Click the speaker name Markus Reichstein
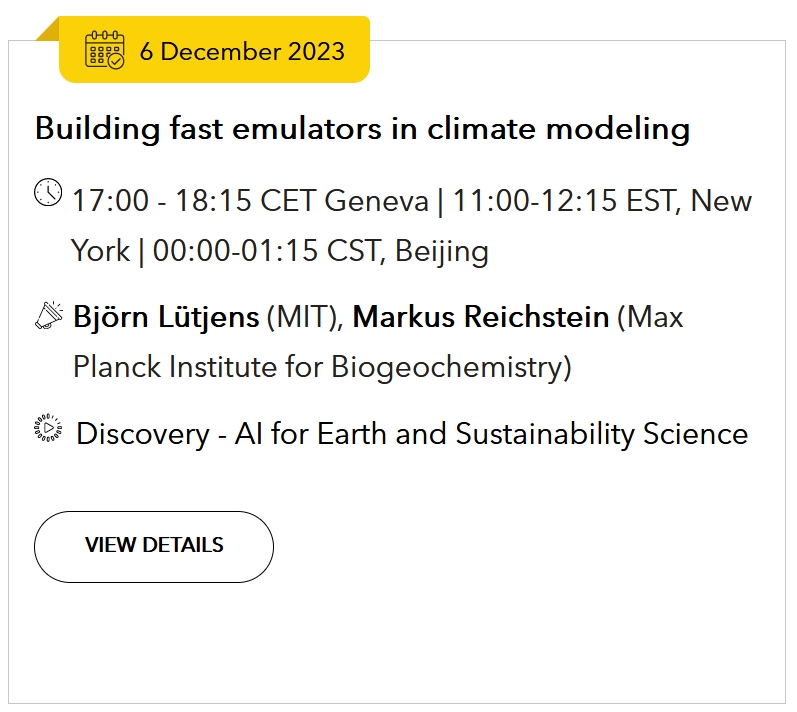This screenshot has width=797, height=712. 481,317
